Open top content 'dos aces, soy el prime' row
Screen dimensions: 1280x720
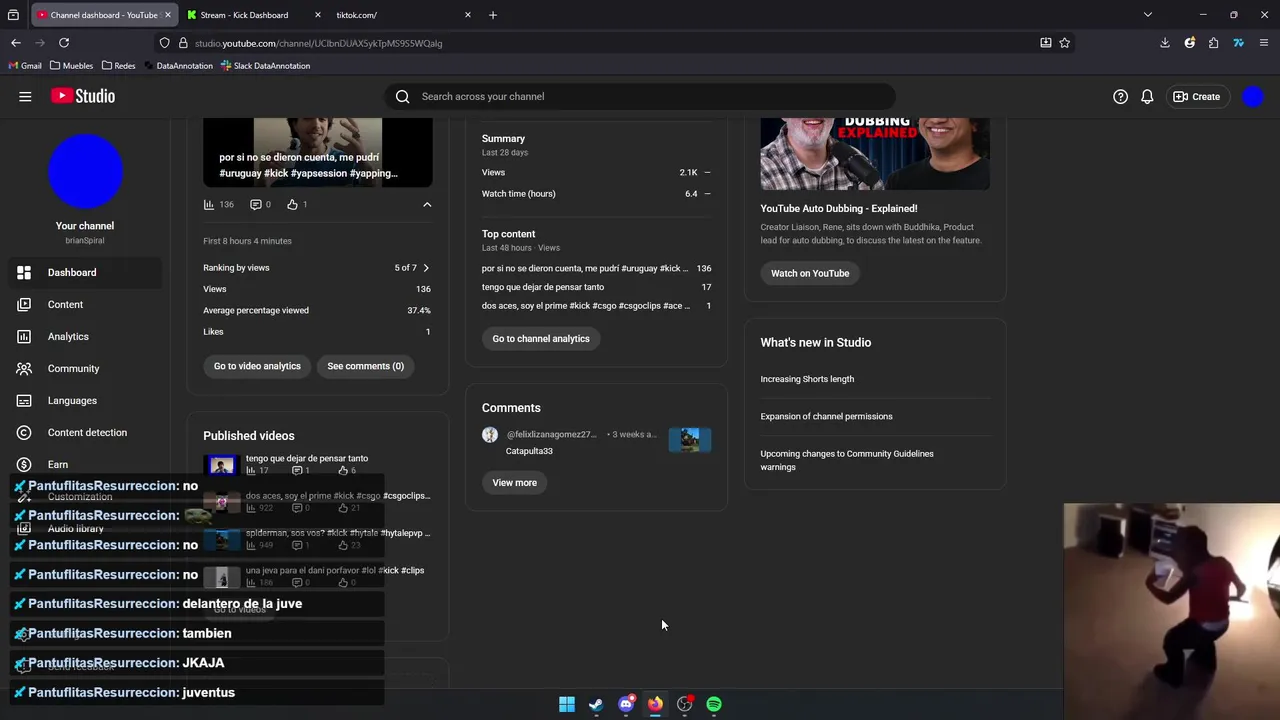point(596,306)
